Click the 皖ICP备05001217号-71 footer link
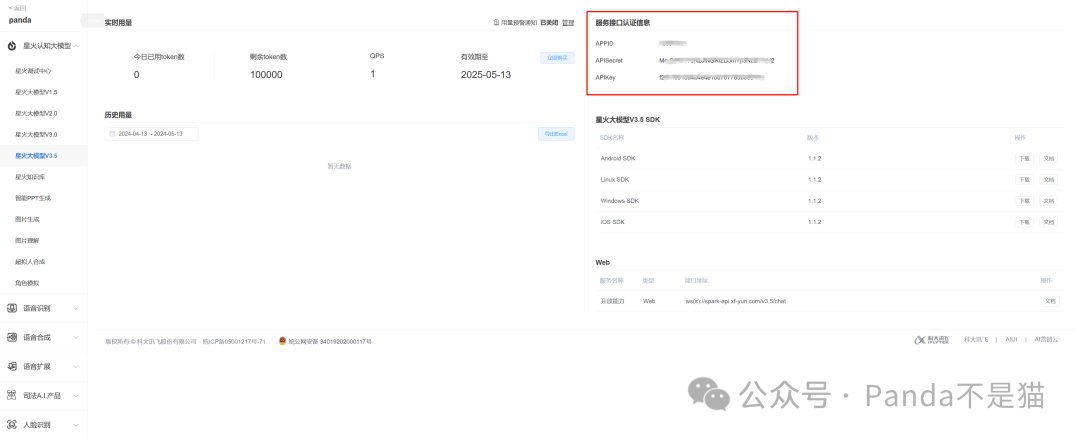 [x=234, y=340]
